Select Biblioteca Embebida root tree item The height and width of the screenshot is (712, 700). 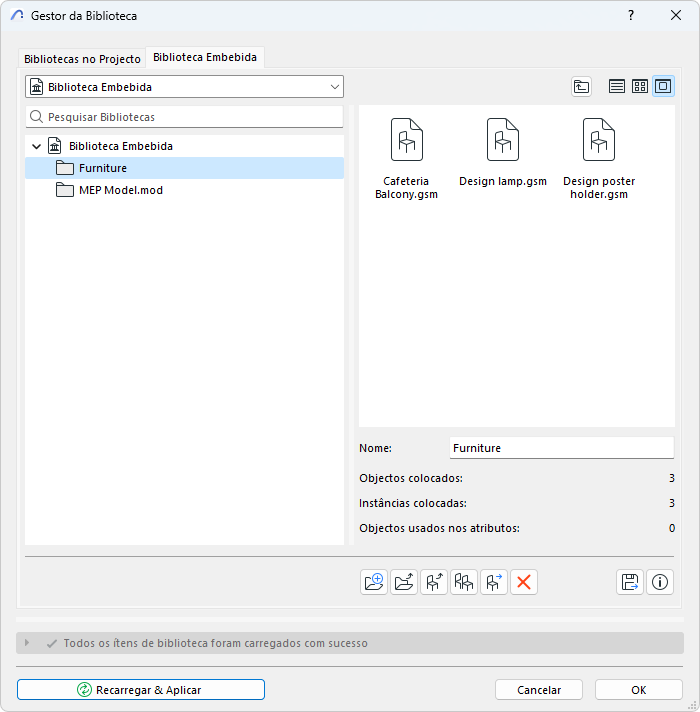(x=184, y=146)
